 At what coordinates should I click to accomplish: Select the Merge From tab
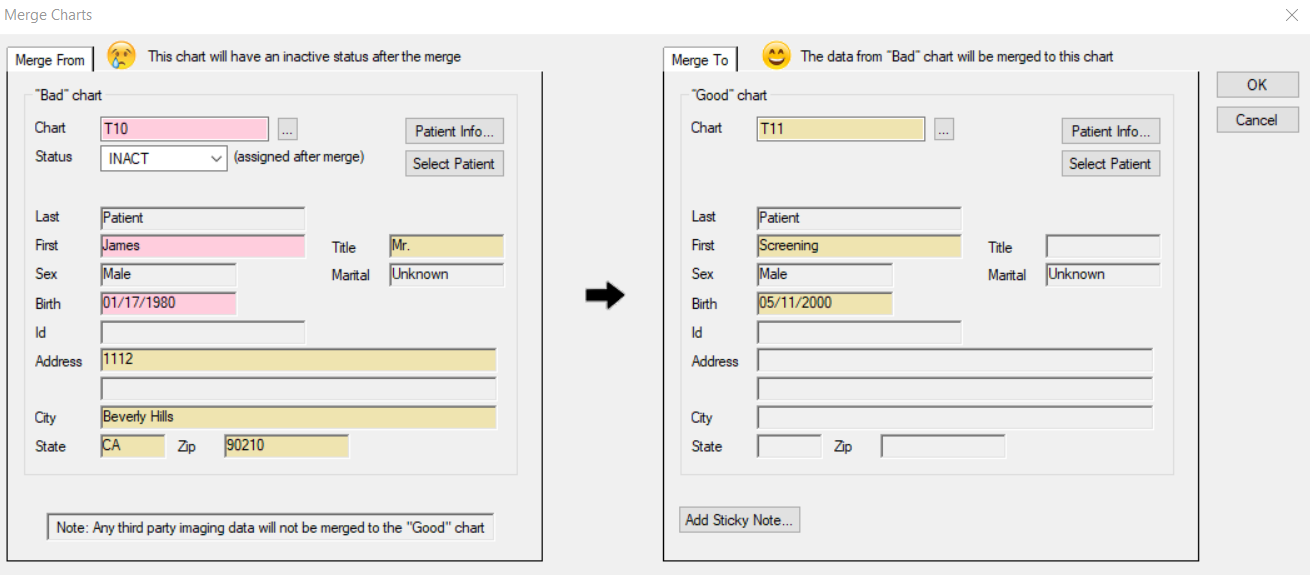coord(50,60)
